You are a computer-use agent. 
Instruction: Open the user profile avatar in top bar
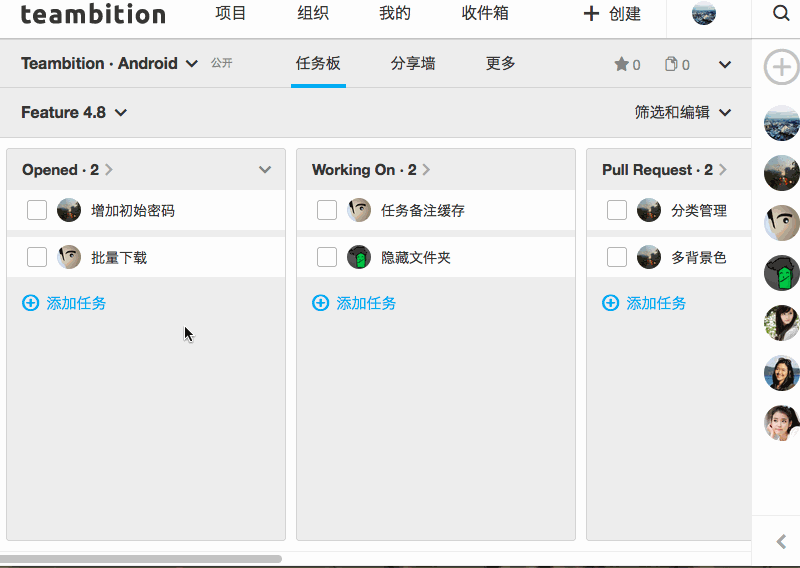704,14
